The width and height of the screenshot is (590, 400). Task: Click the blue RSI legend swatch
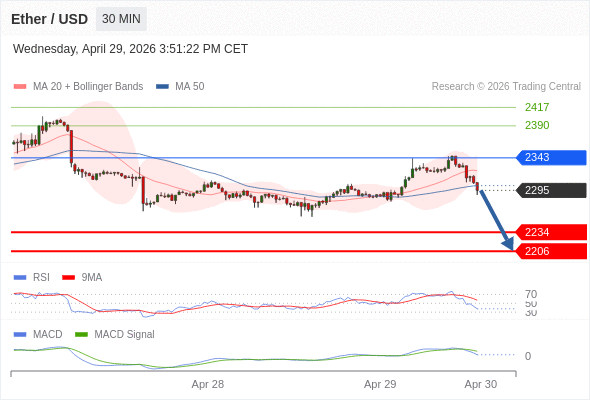pyautogui.click(x=20, y=278)
